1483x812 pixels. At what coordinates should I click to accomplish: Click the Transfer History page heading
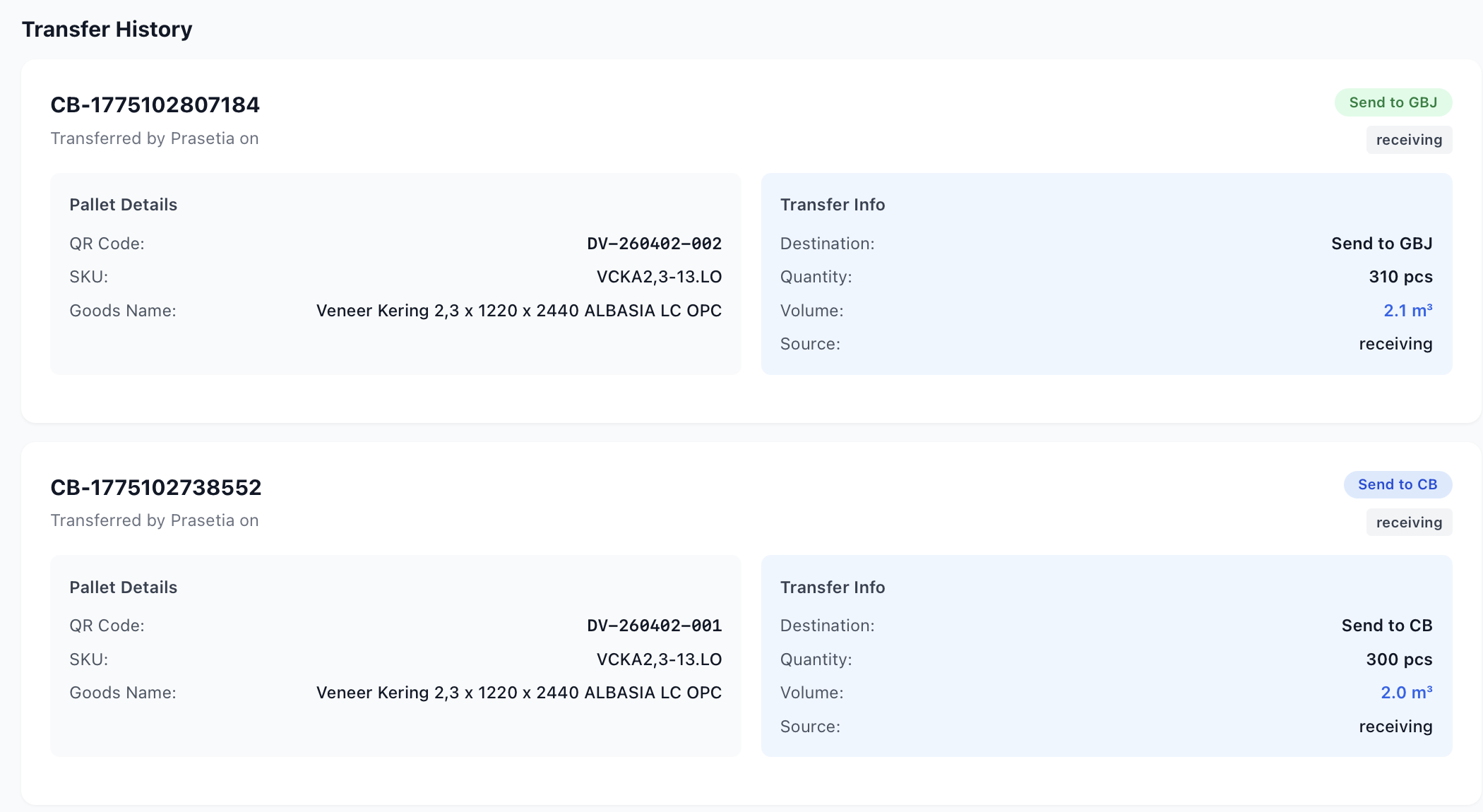pyautogui.click(x=107, y=29)
